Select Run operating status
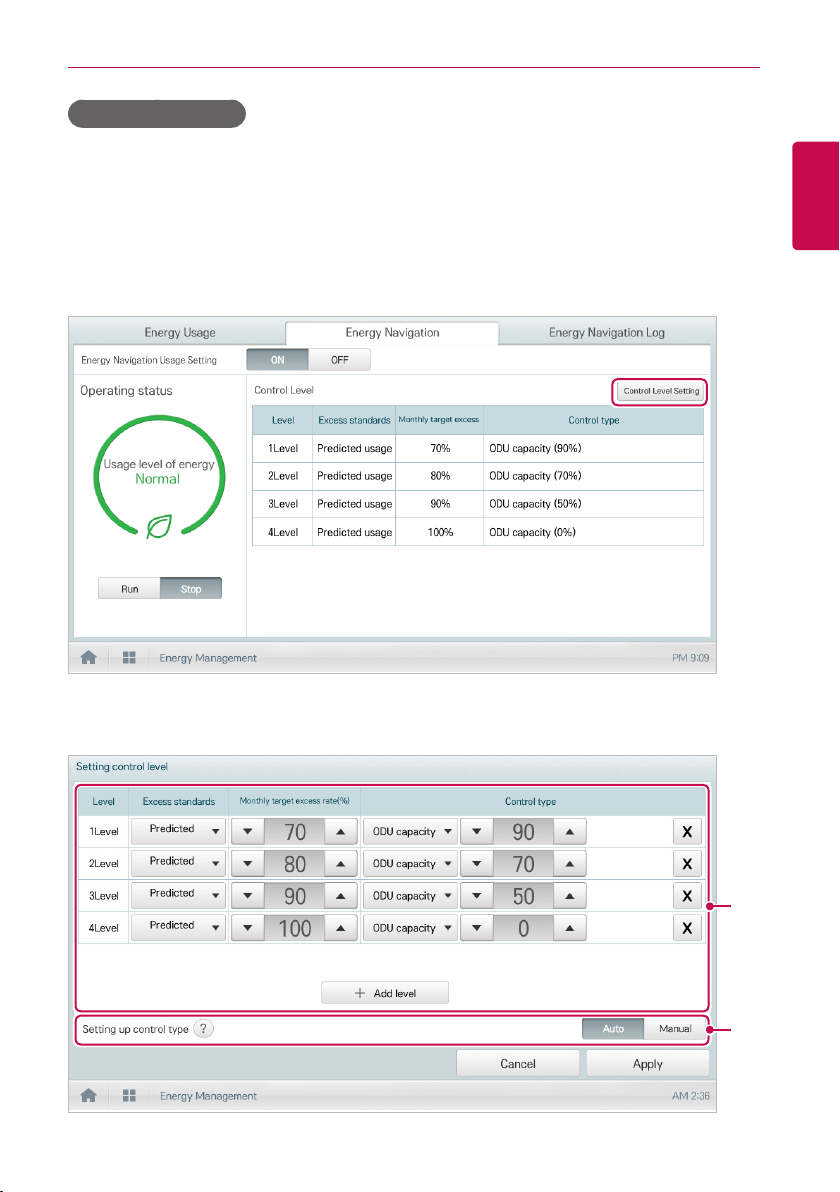The image size is (840, 1192). [x=129, y=588]
